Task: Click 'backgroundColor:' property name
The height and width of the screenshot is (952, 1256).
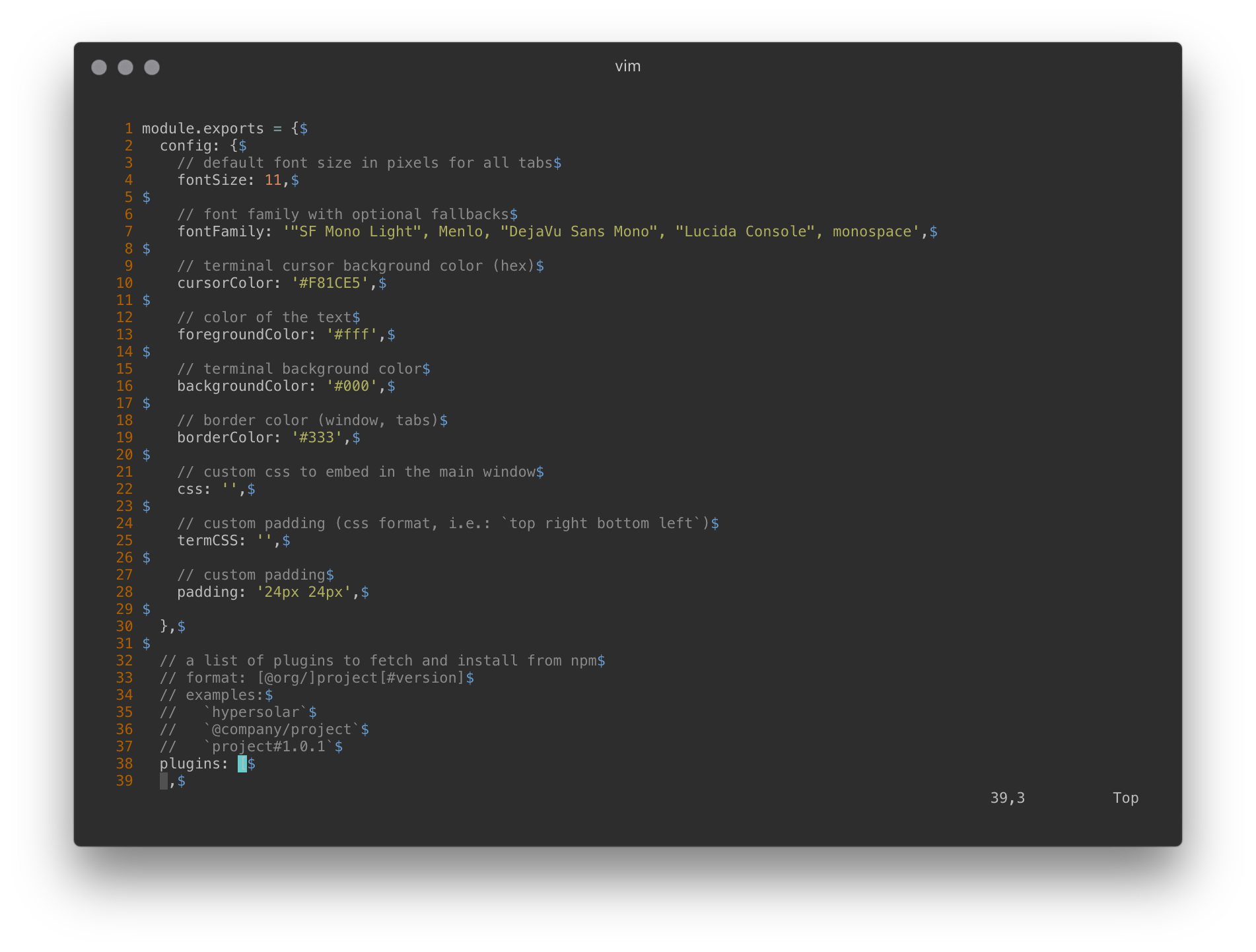Action: click(x=246, y=386)
